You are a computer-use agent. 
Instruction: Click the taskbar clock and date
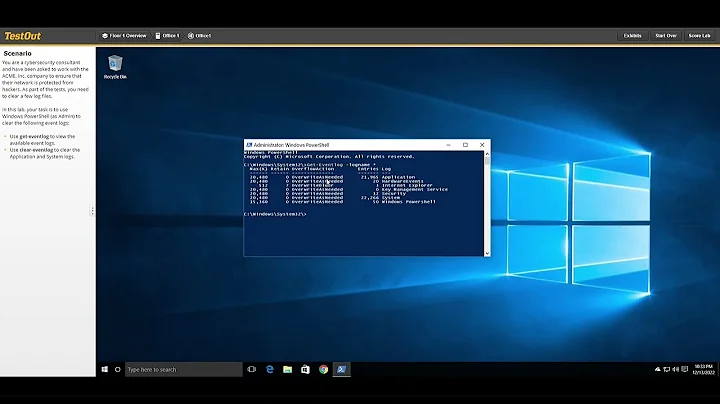[703, 370]
